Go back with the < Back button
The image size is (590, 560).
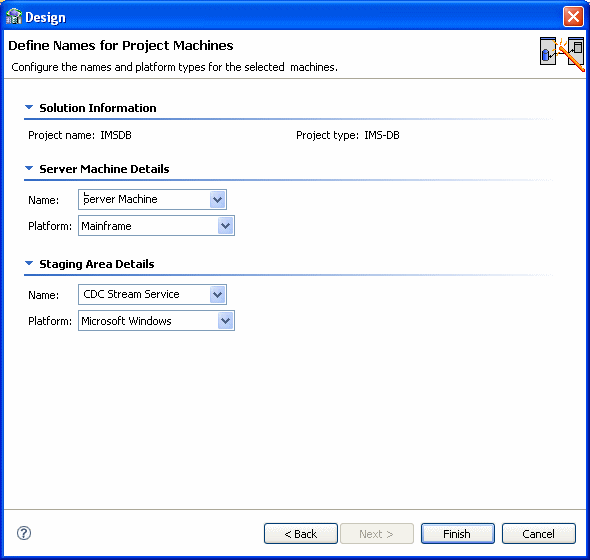301,534
